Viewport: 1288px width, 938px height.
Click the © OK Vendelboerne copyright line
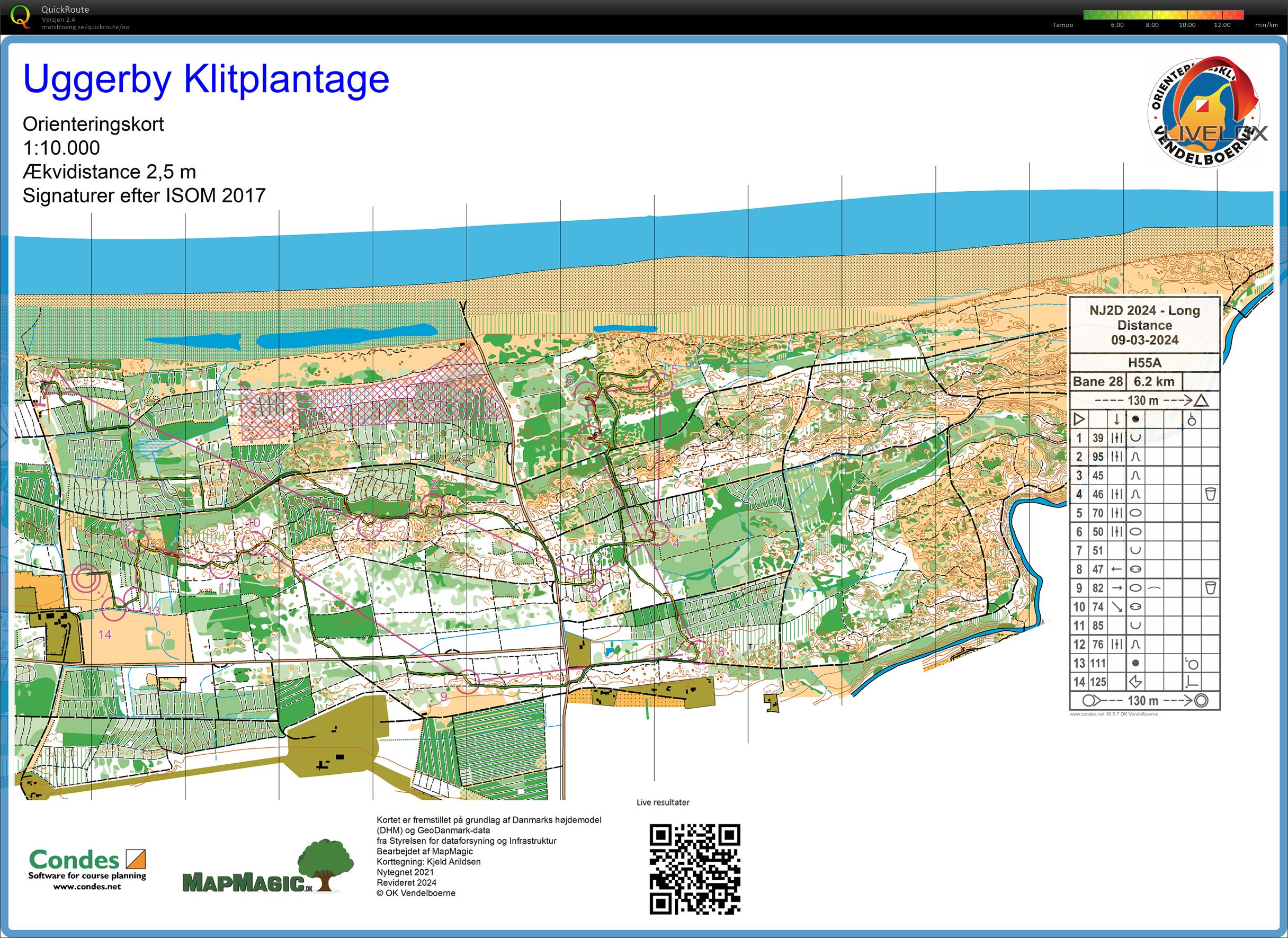pyautogui.click(x=416, y=892)
